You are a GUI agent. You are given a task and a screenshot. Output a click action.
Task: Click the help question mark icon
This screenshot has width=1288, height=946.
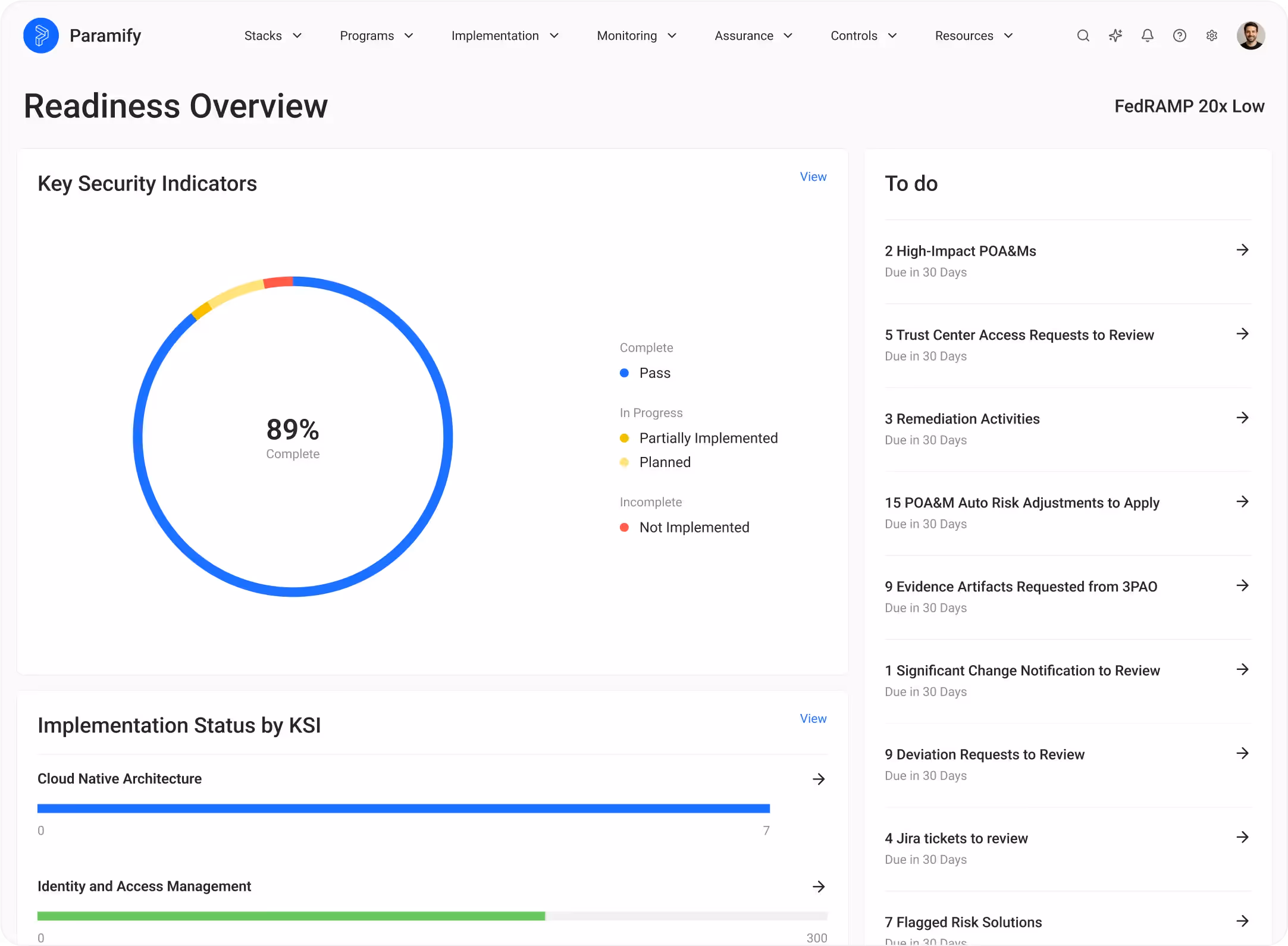click(1180, 36)
